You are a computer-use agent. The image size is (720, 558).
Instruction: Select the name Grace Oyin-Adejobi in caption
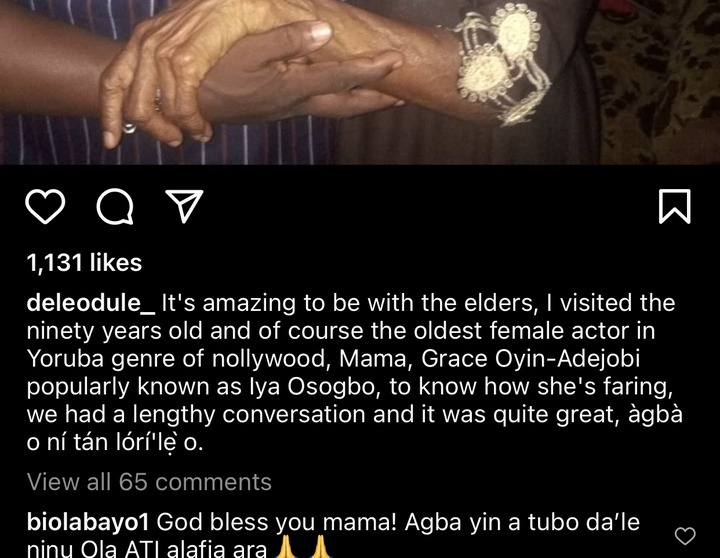pos(530,359)
